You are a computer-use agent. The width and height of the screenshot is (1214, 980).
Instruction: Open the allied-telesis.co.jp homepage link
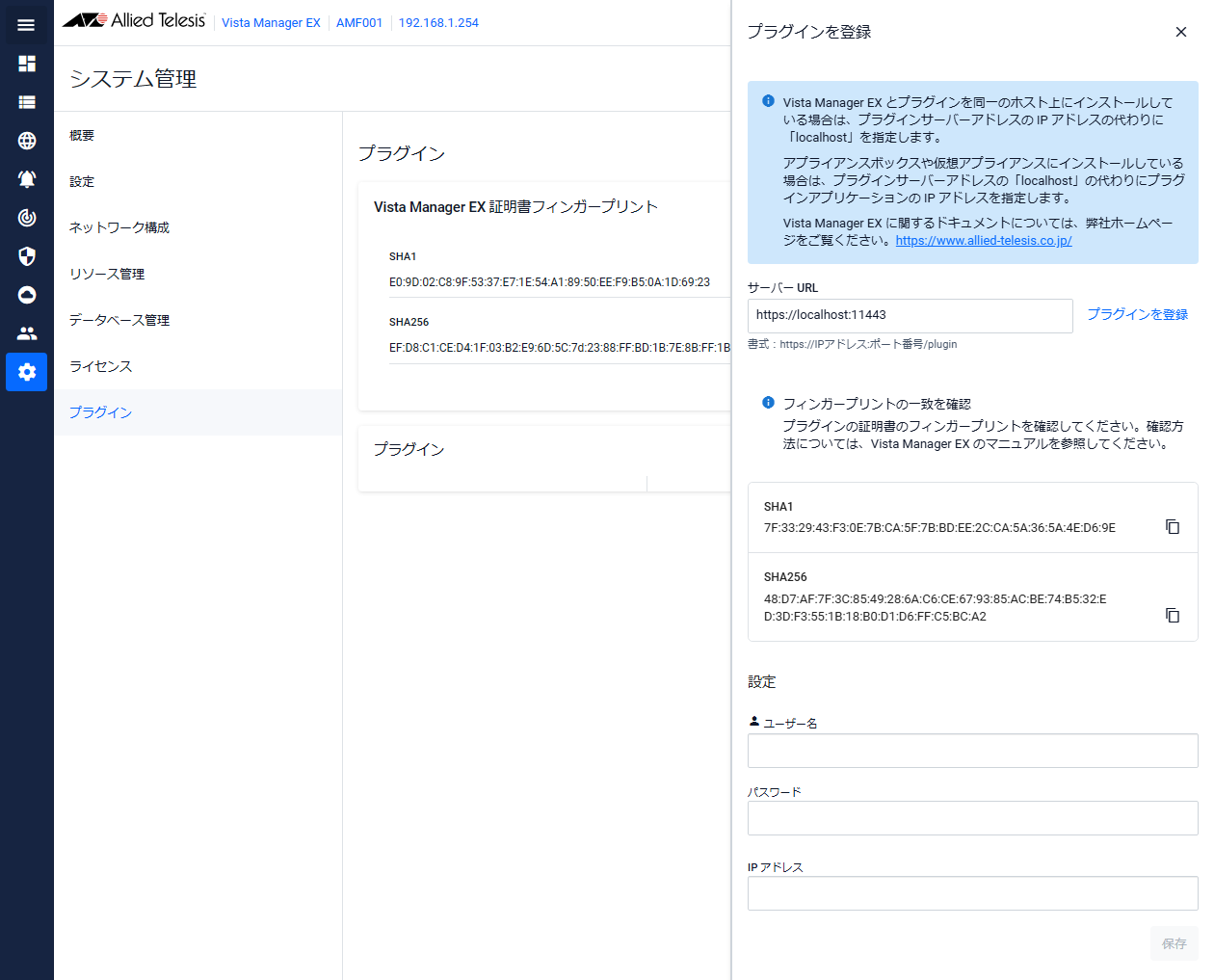tap(984, 241)
